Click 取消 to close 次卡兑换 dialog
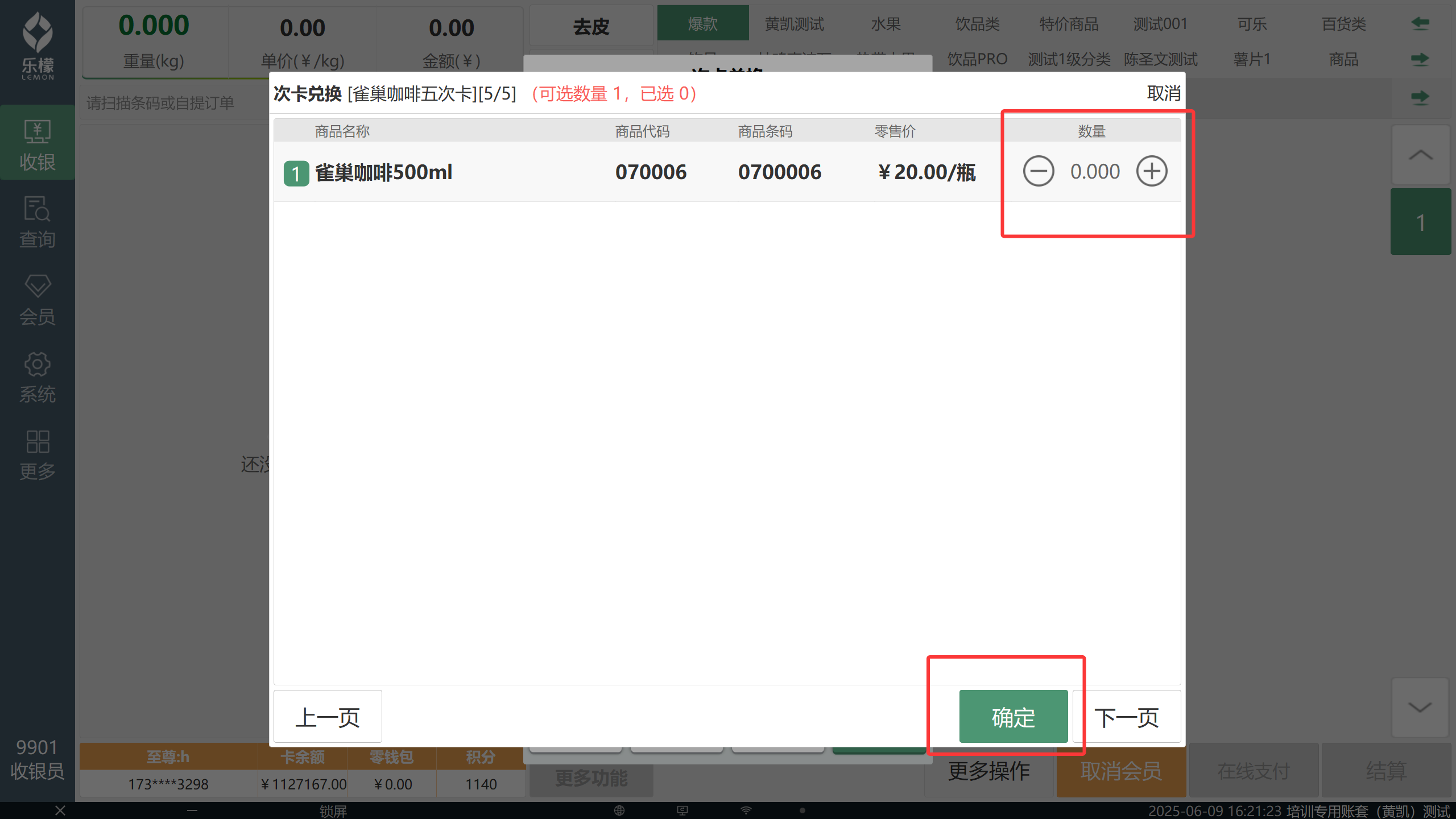Screen dimensions: 1456x819 point(1164,93)
